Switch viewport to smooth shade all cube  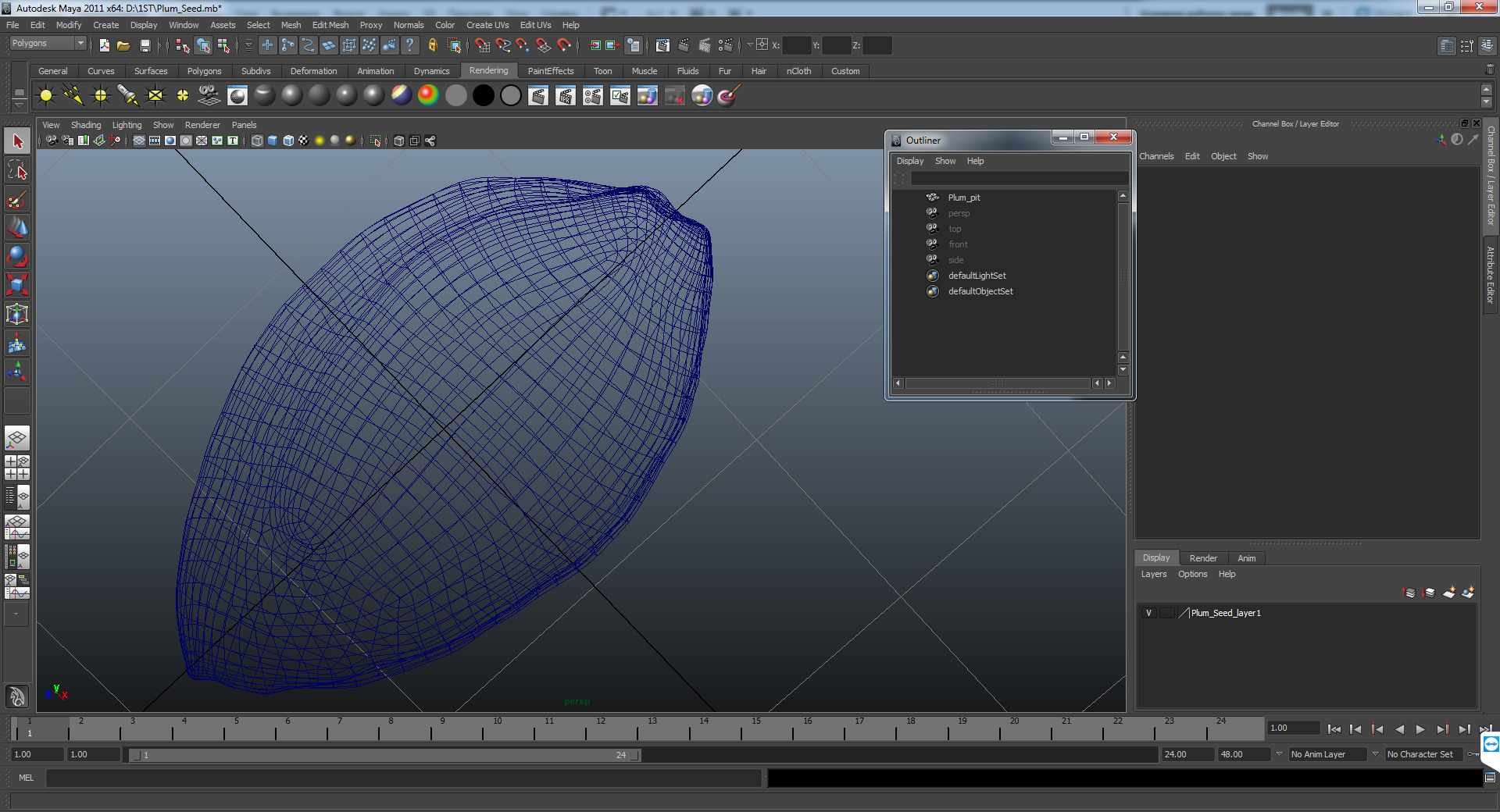273,141
